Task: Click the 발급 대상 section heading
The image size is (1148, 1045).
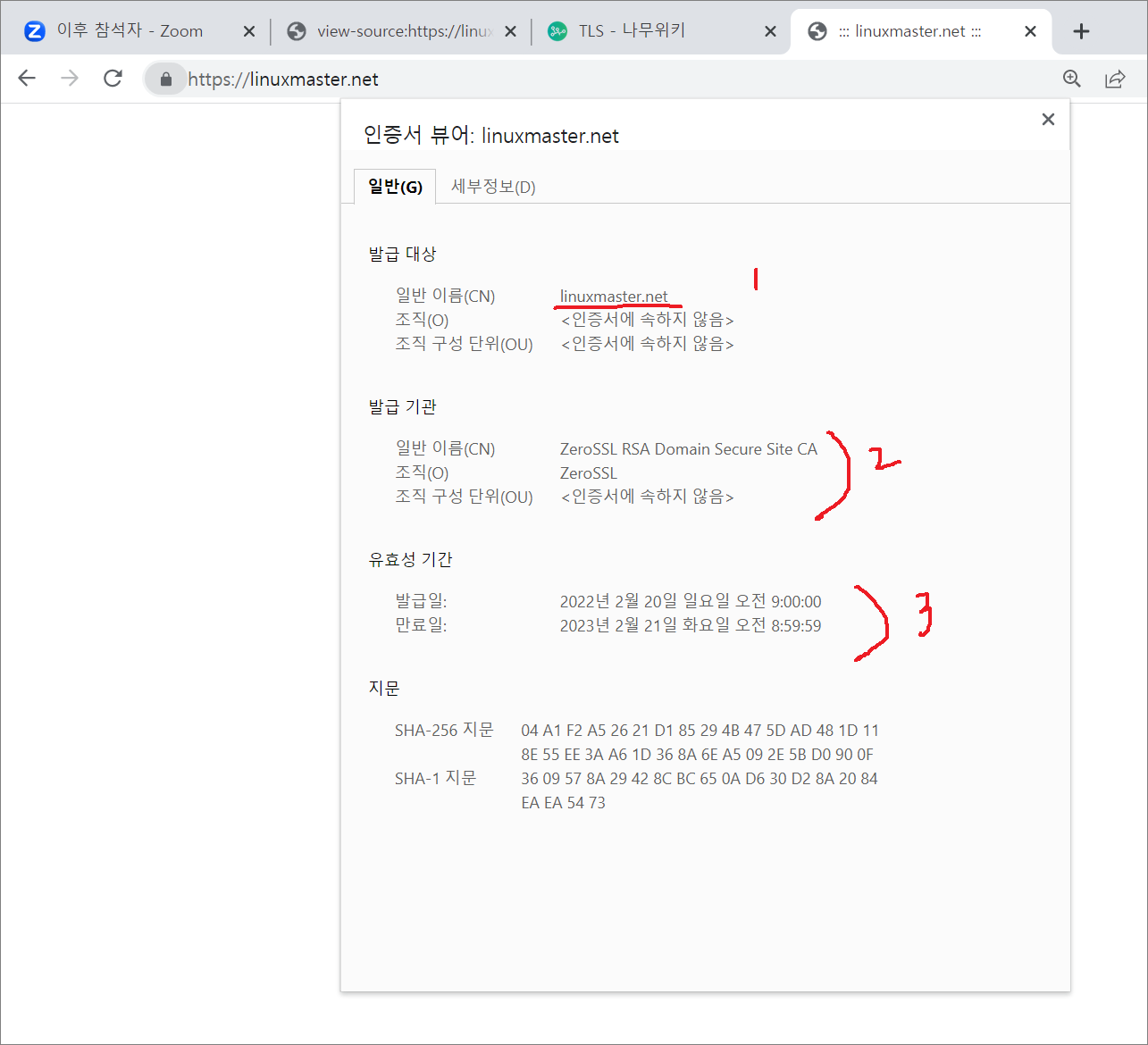Action: point(402,254)
